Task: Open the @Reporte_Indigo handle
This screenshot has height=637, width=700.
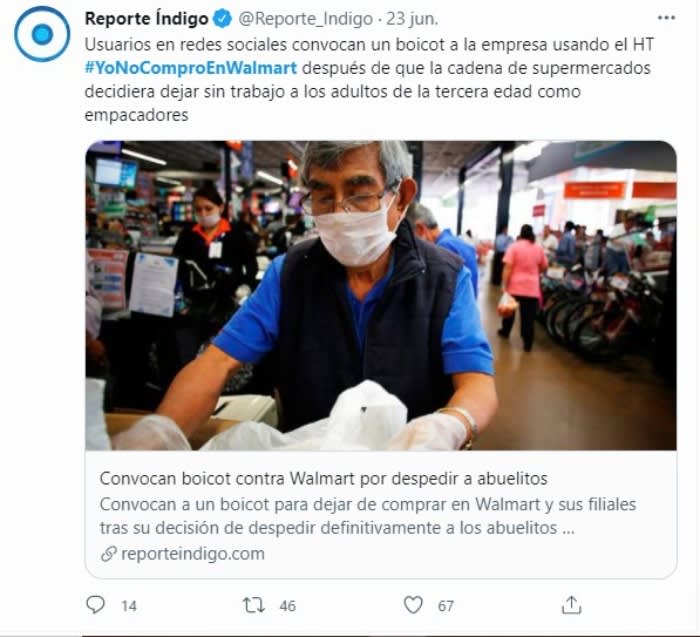Action: pos(305,19)
